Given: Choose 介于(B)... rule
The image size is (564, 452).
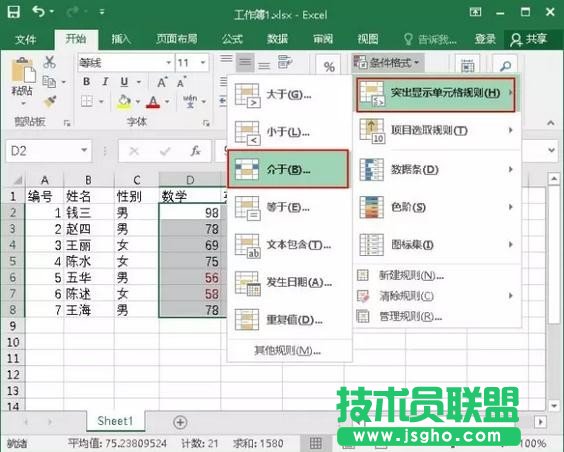Looking at the screenshot, I should pos(288,169).
